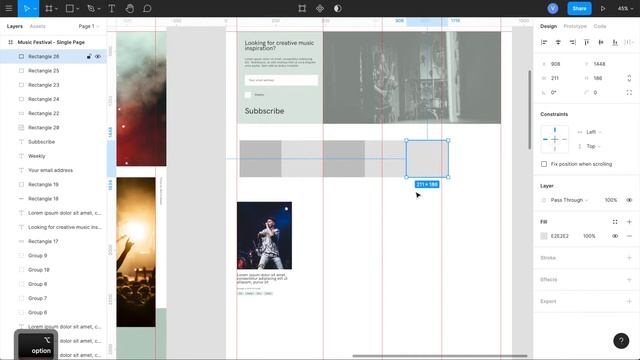Open the user avatar menu
Screen dimensions: 640x360
click(553, 8)
